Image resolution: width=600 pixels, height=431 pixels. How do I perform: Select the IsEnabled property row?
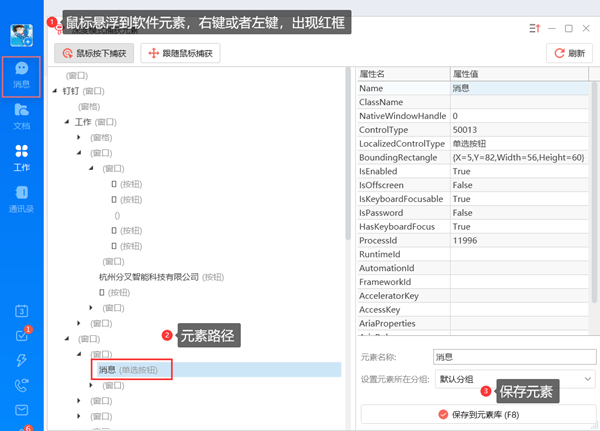click(473, 171)
